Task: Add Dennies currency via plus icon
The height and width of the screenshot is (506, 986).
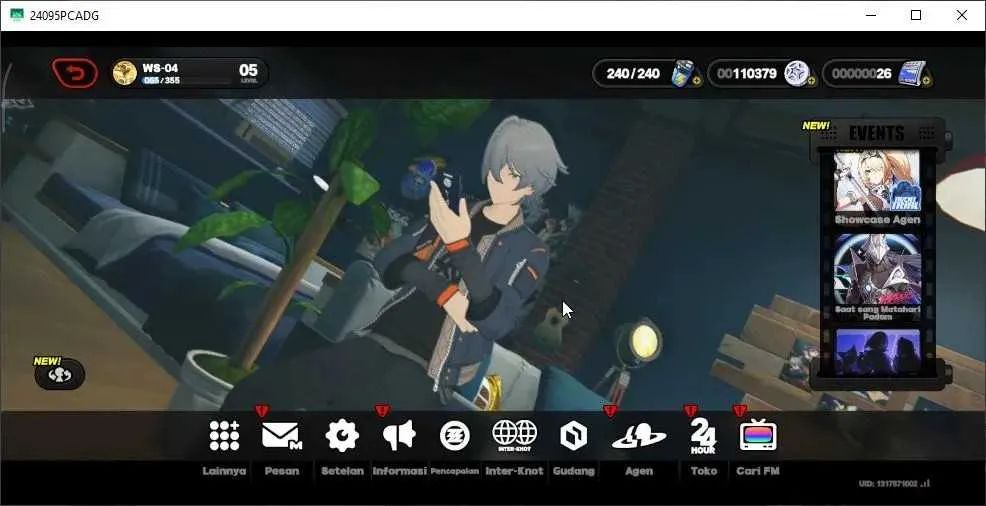Action: (811, 81)
